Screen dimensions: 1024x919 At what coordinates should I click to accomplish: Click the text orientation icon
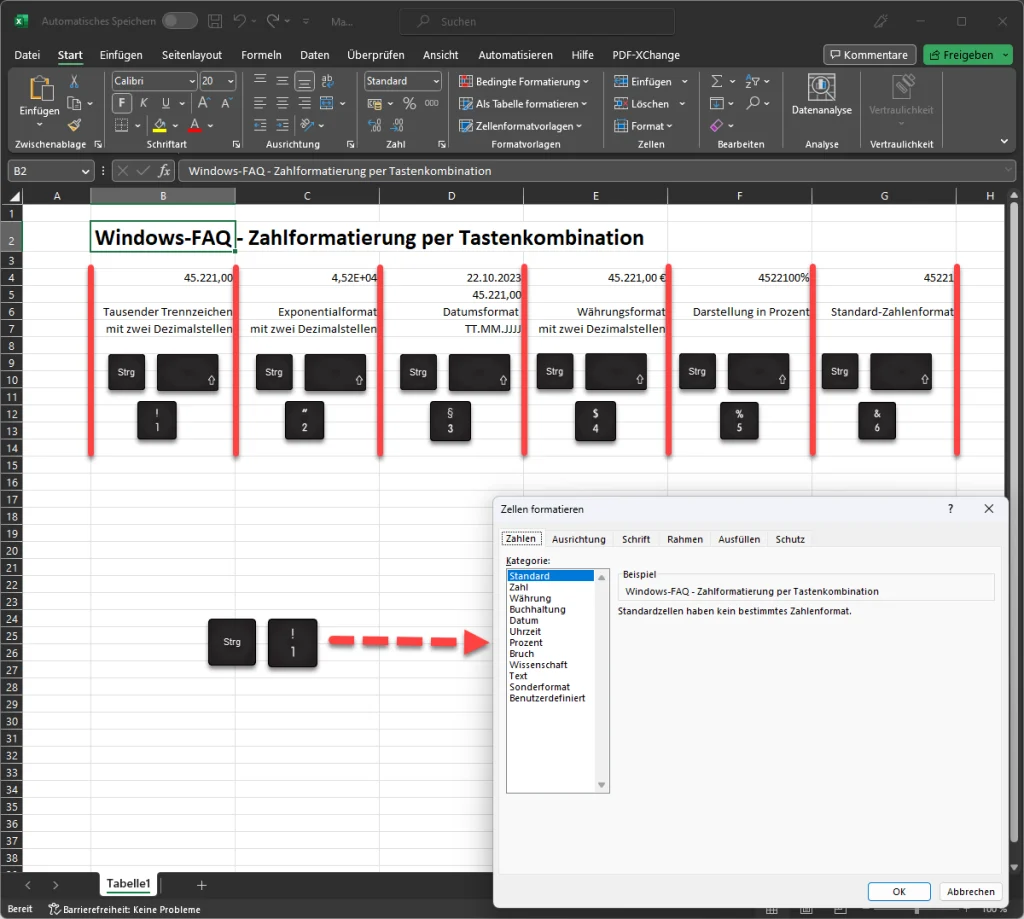click(x=306, y=125)
